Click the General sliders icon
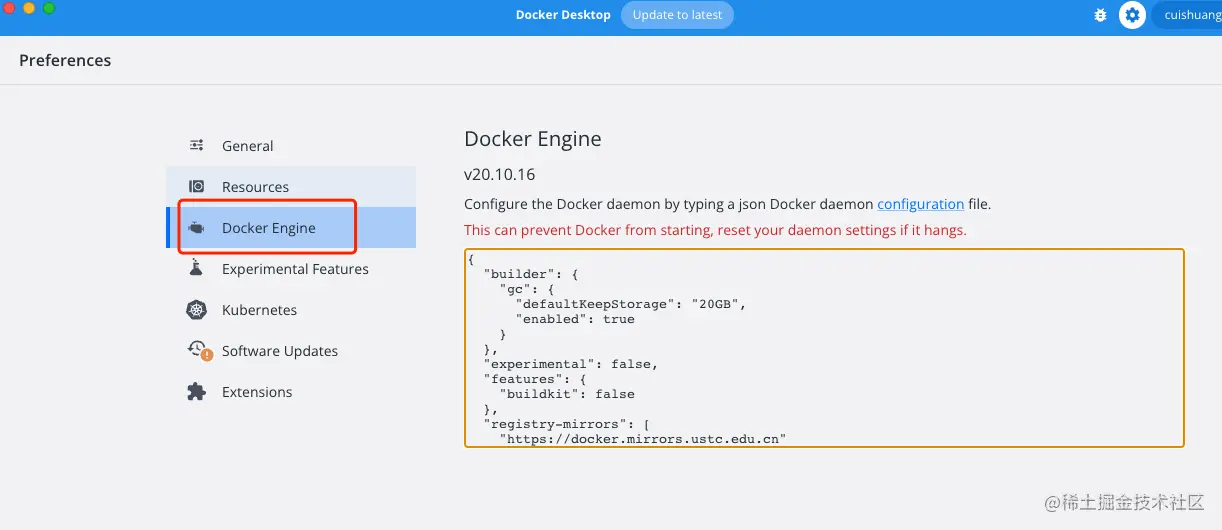This screenshot has height=530, width=1222. 197,145
